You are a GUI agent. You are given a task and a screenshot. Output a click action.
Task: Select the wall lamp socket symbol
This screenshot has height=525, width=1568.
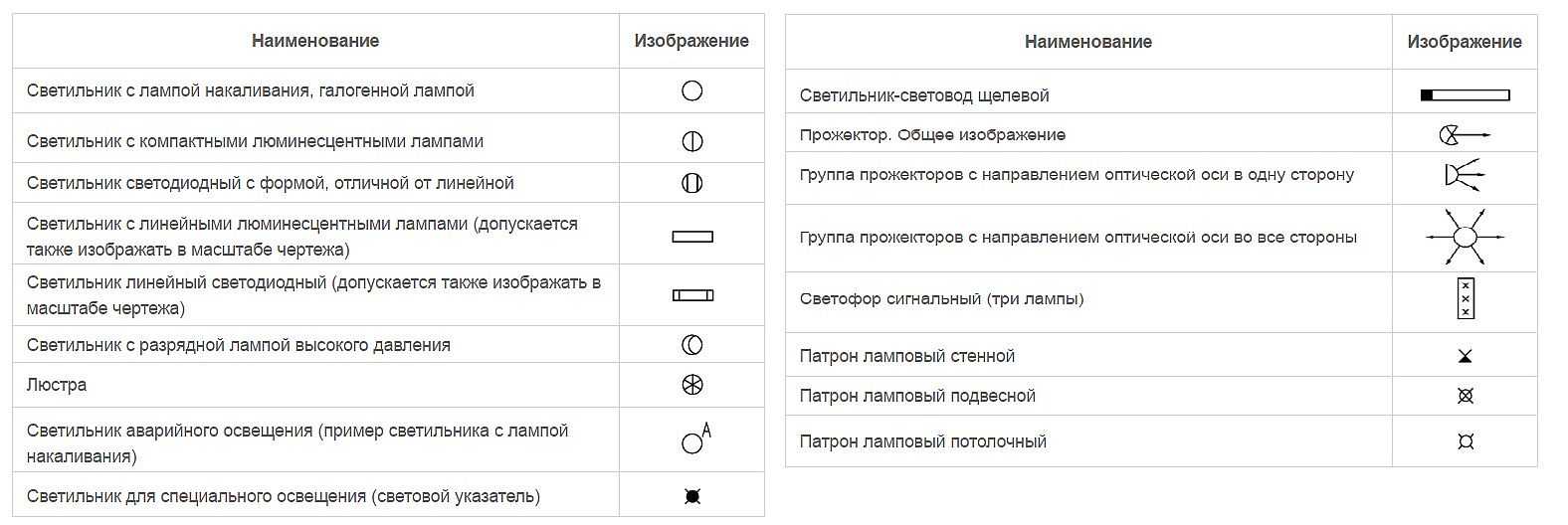[1465, 356]
